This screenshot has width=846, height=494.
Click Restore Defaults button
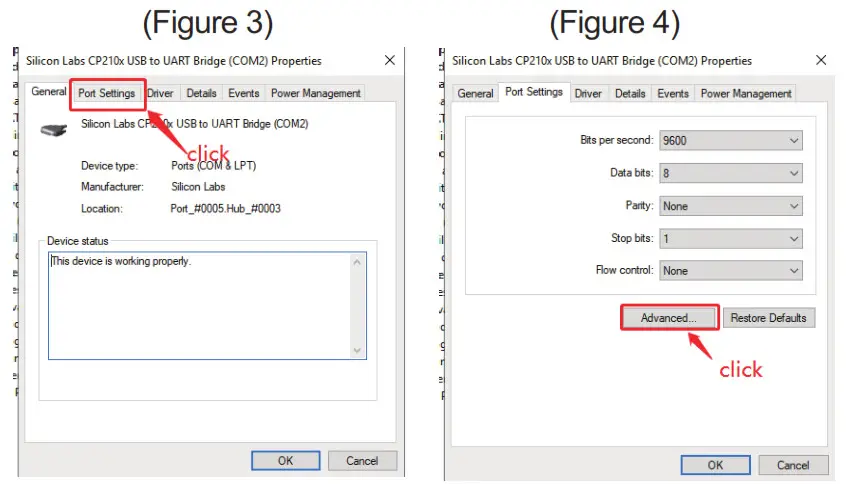(768, 318)
